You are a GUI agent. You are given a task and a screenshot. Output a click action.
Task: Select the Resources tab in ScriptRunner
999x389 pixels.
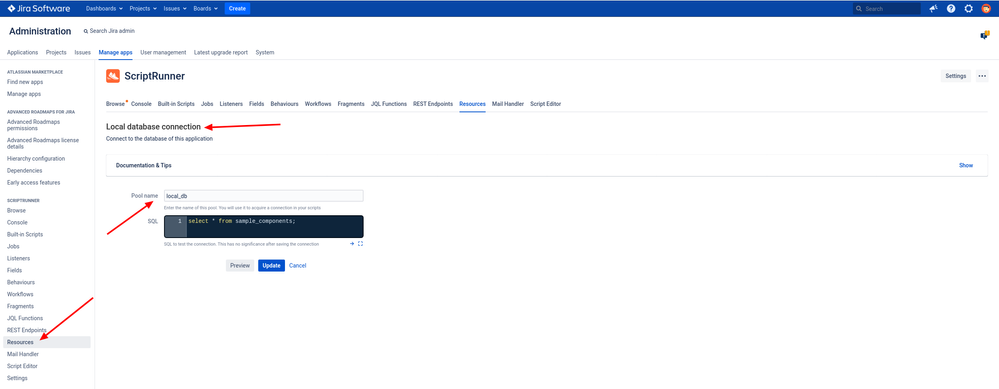(472, 104)
